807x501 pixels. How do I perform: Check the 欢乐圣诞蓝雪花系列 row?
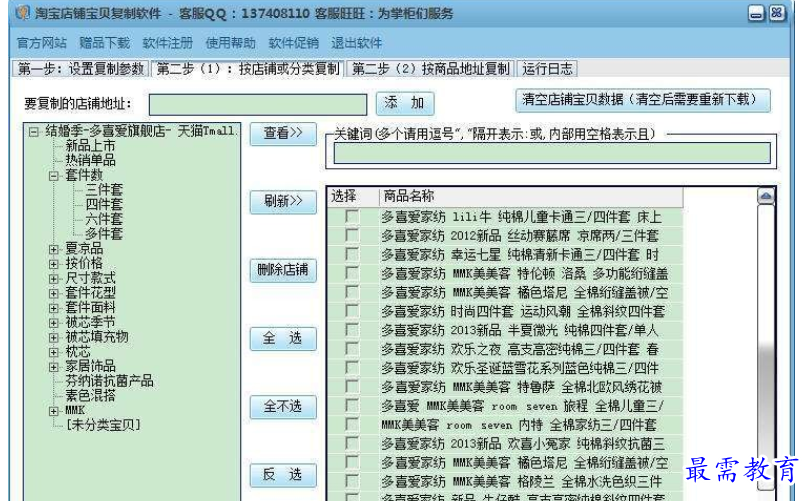(353, 368)
